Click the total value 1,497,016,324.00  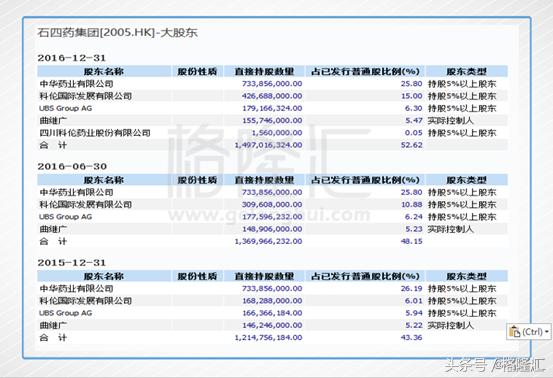(x=268, y=145)
